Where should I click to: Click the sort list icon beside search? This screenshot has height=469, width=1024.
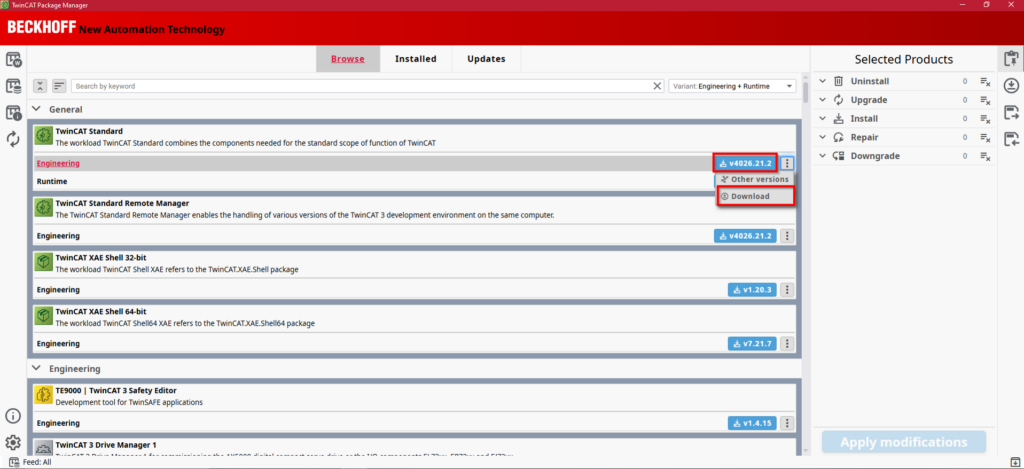(x=59, y=86)
